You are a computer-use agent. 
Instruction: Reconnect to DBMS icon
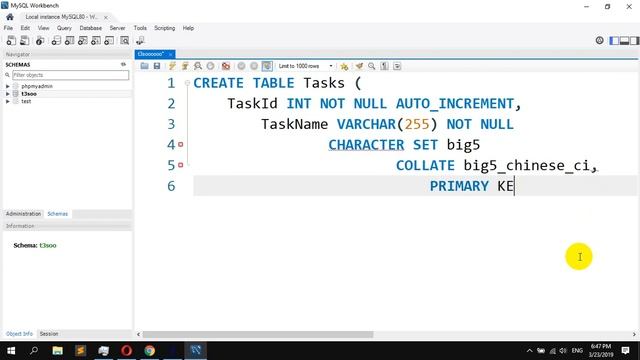pos(140,40)
